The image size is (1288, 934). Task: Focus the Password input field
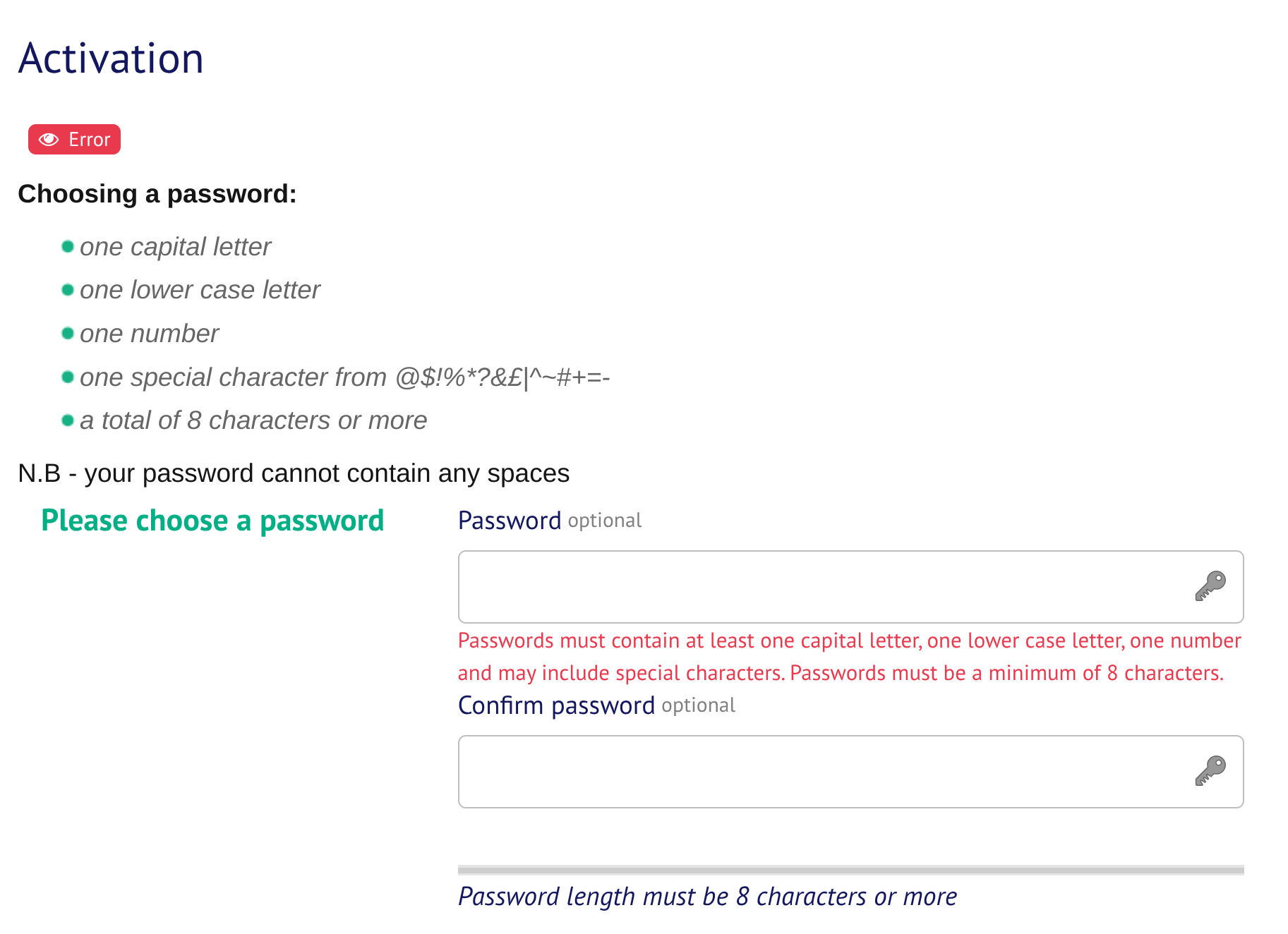850,587
